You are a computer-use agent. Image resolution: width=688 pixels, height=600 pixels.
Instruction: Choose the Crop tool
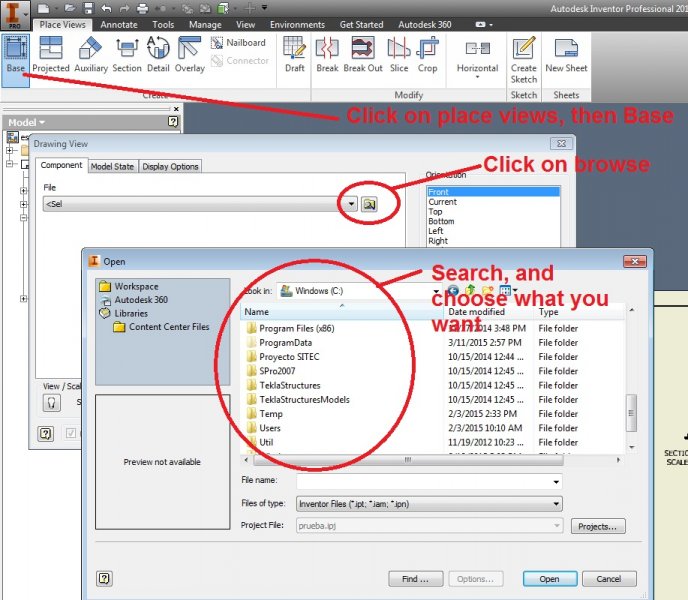pyautogui.click(x=427, y=55)
